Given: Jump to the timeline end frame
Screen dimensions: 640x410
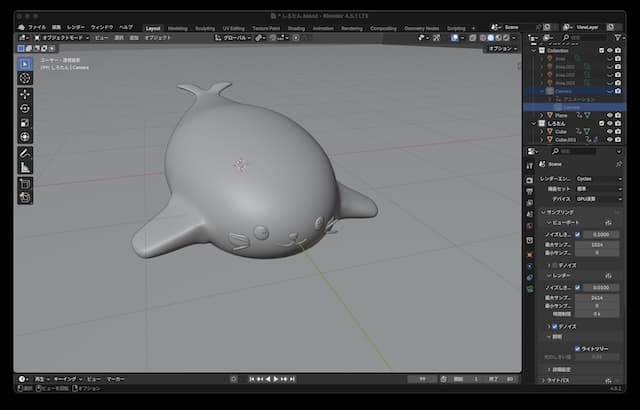Looking at the screenshot, I should tap(292, 379).
